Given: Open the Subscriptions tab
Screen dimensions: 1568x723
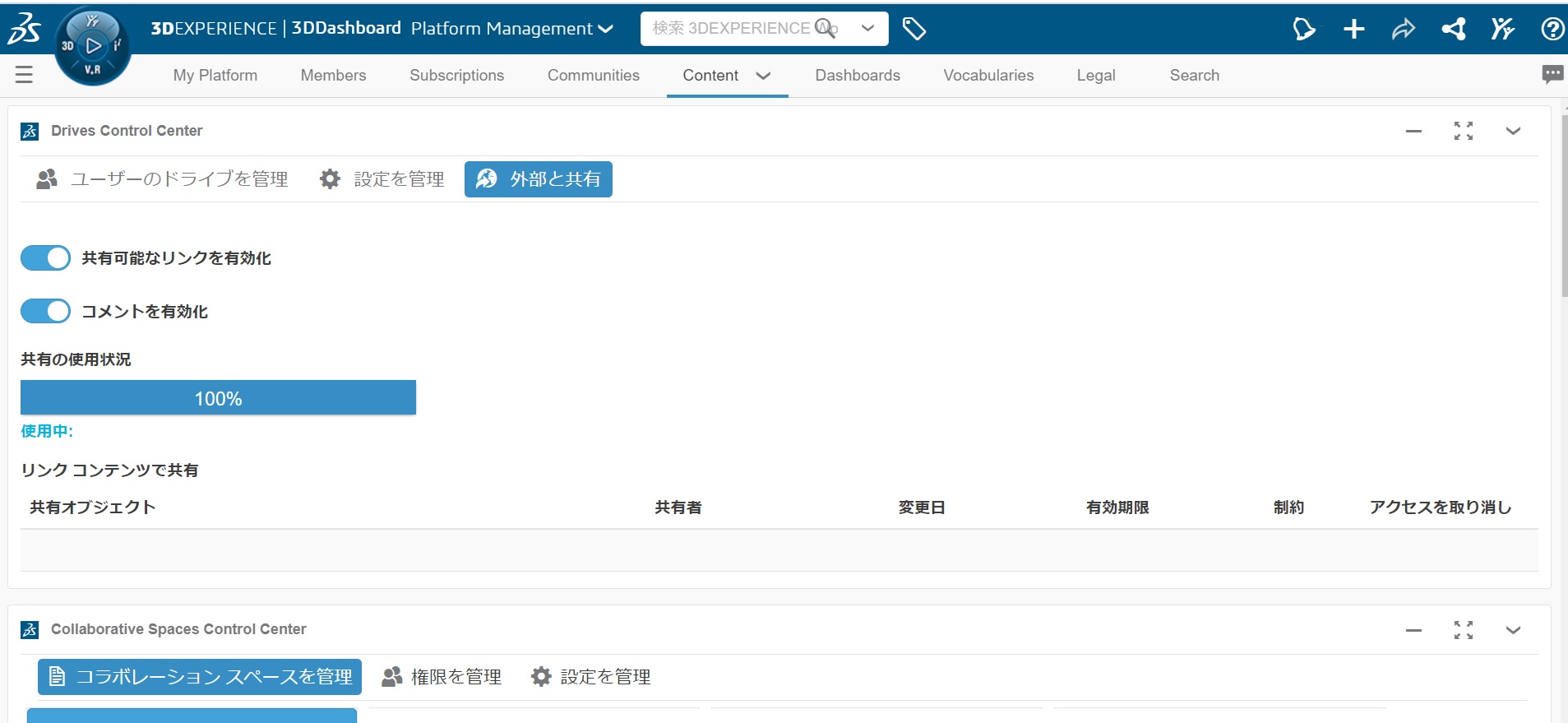Looking at the screenshot, I should coord(457,75).
